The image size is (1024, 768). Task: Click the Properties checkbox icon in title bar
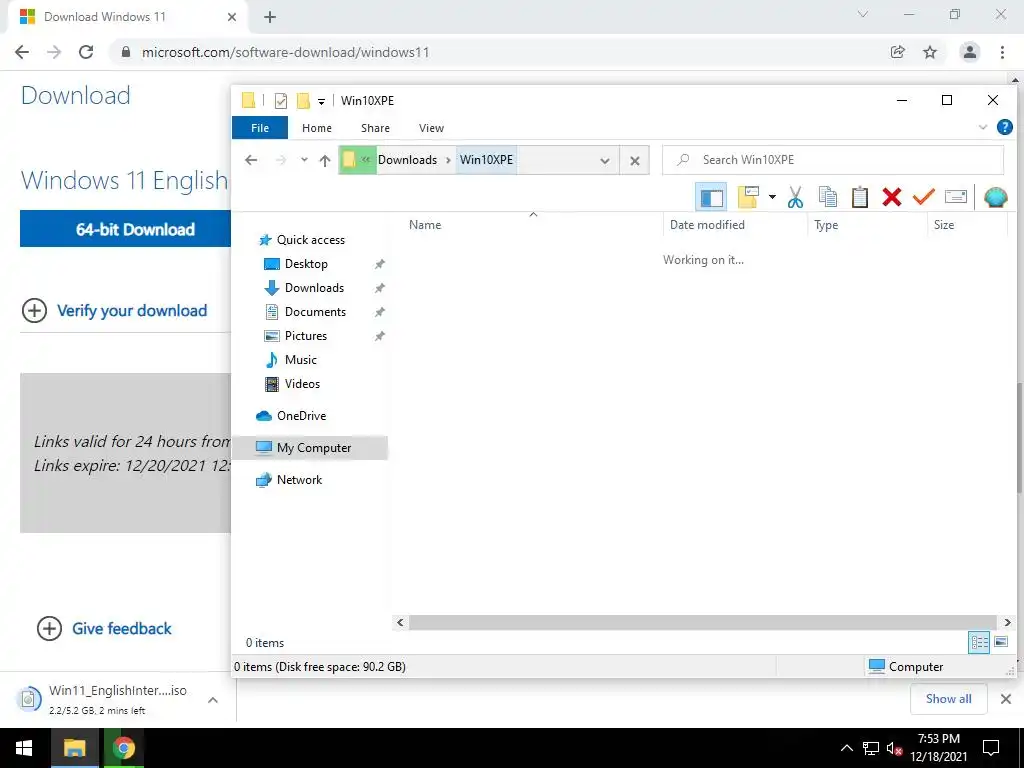click(281, 101)
